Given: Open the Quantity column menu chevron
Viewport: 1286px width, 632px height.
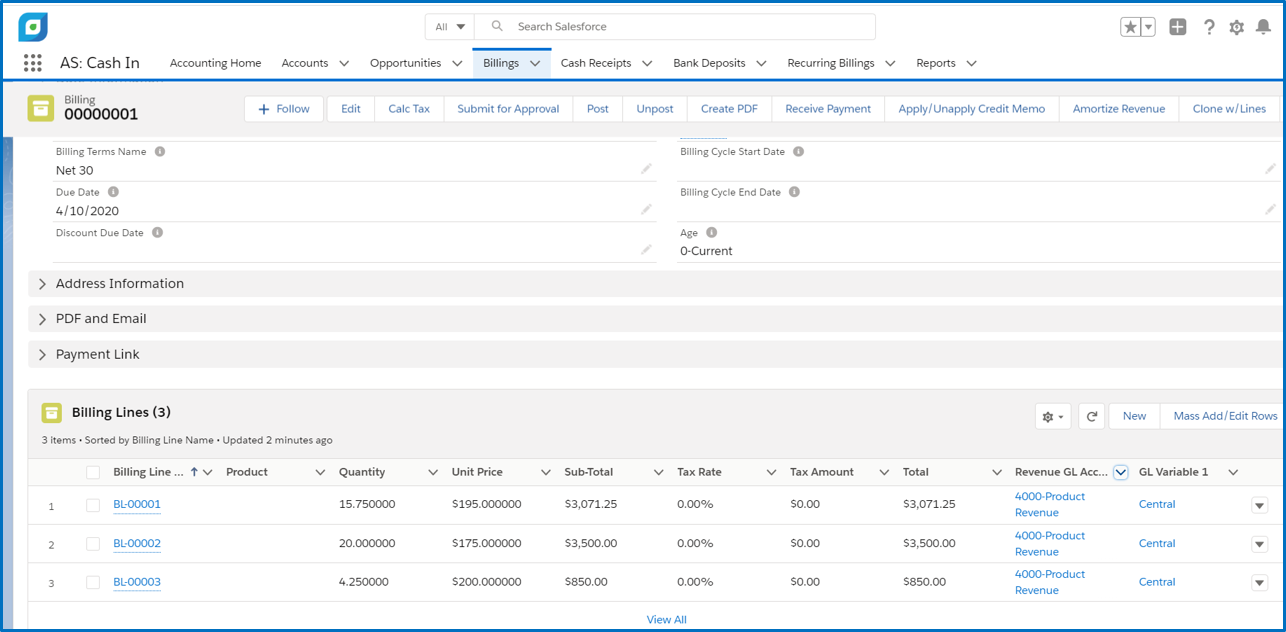Looking at the screenshot, I should tap(433, 472).
